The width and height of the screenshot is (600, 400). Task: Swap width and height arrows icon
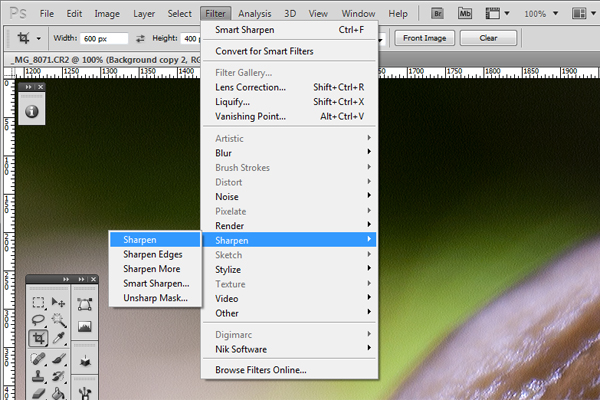pos(140,38)
